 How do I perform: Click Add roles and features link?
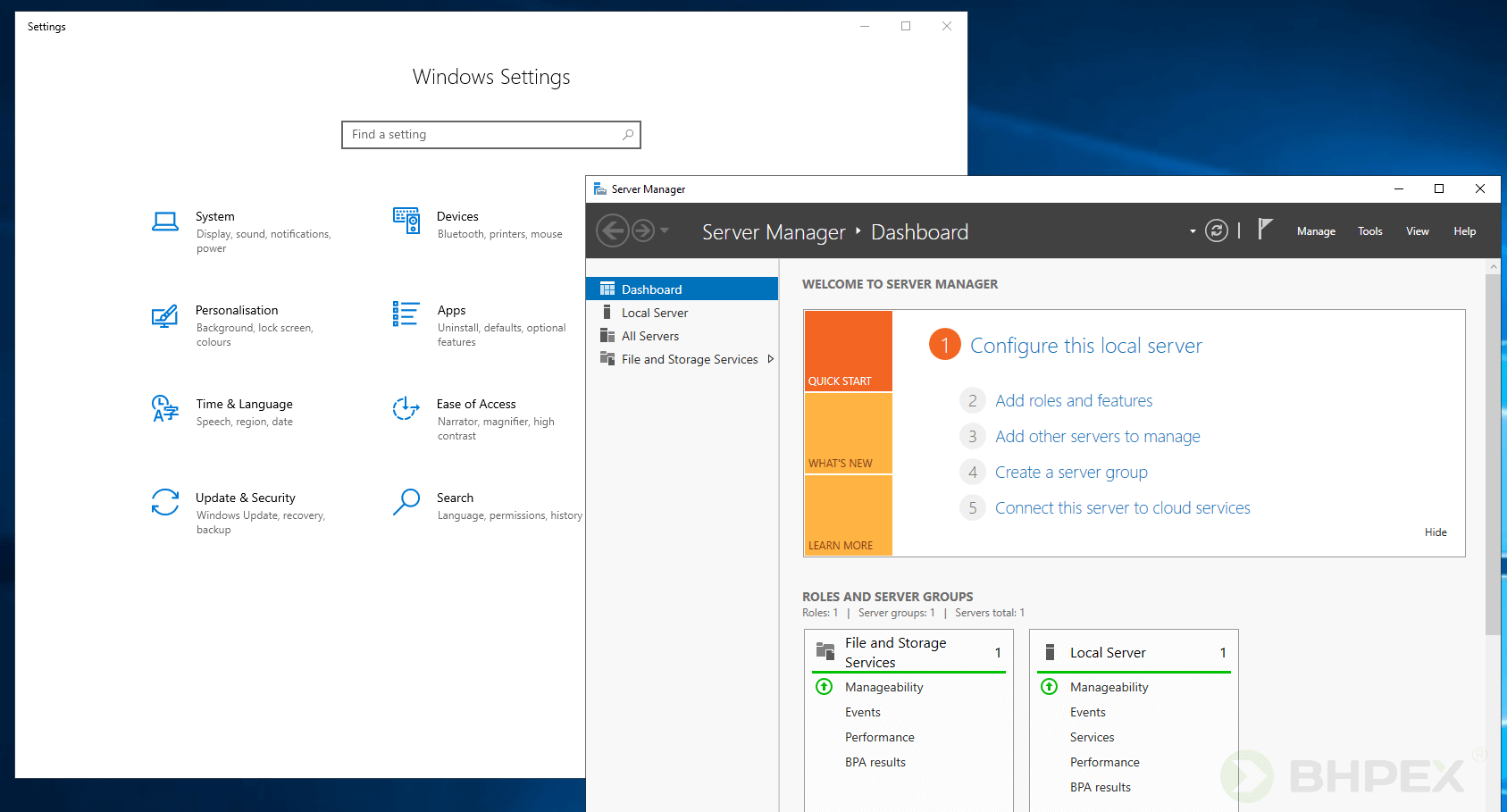[1074, 400]
